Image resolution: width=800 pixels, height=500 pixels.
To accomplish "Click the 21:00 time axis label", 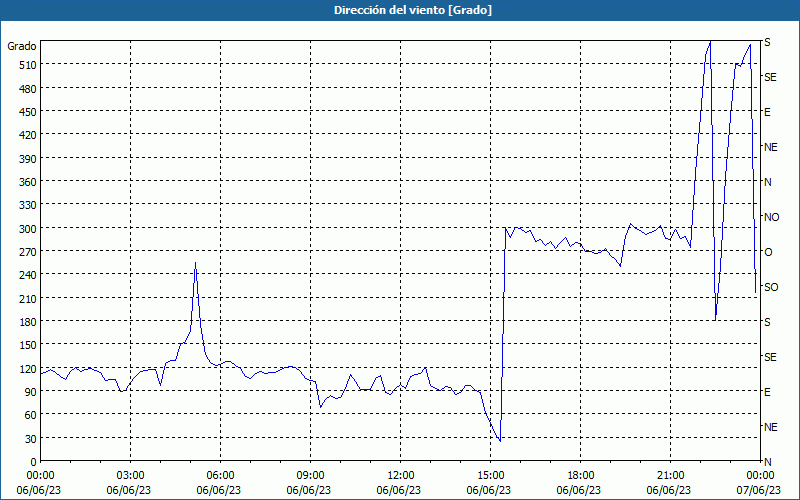I will point(670,476).
